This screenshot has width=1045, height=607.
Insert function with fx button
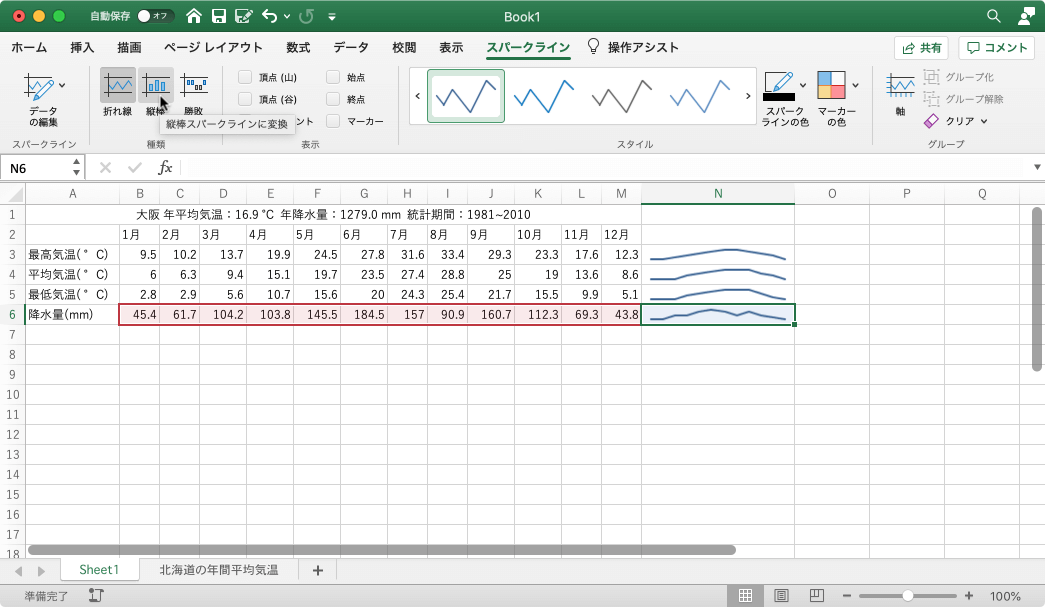pyautogui.click(x=165, y=168)
